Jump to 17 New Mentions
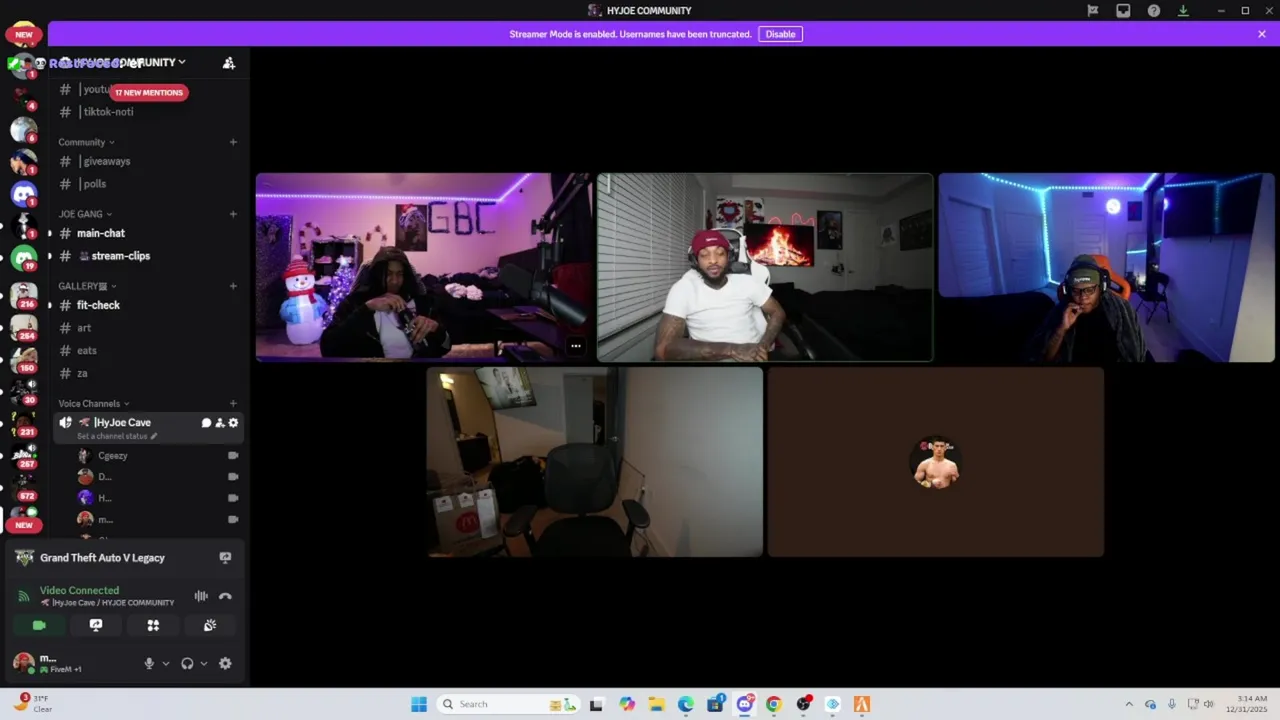The height and width of the screenshot is (720, 1280). (149, 92)
